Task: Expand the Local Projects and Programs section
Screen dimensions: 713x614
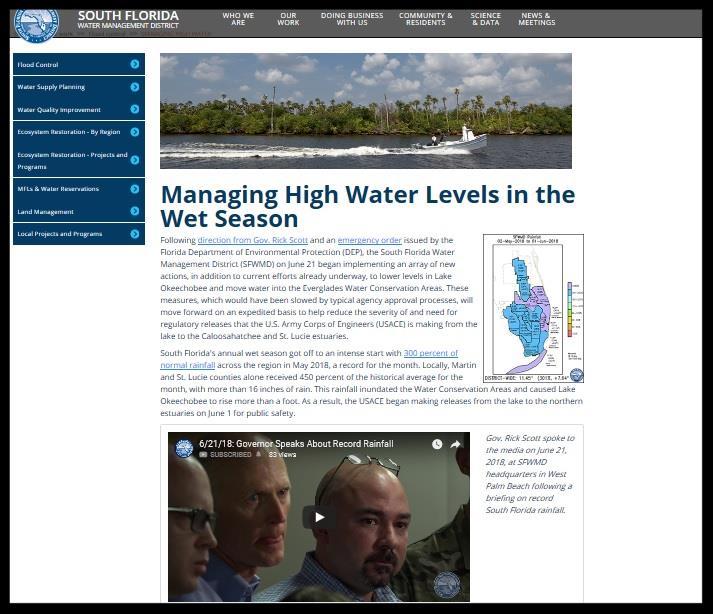Action: [60, 234]
